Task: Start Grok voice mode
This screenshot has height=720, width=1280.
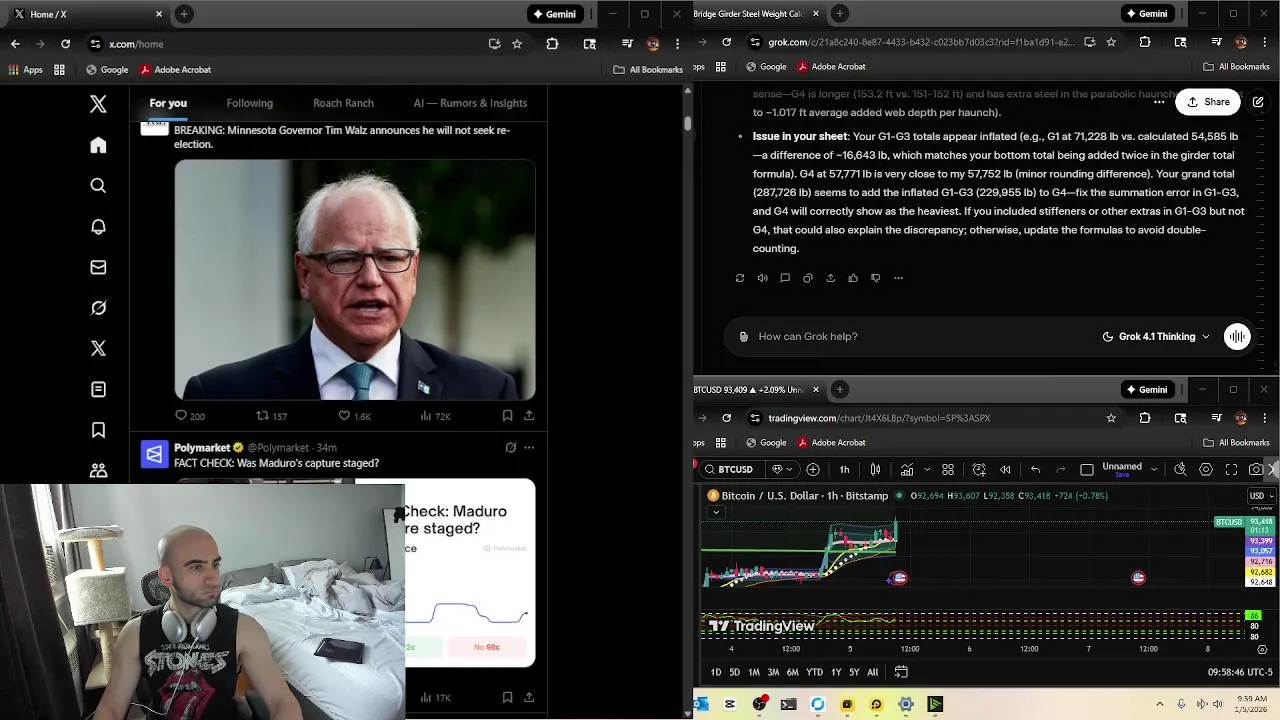Action: tap(1237, 337)
